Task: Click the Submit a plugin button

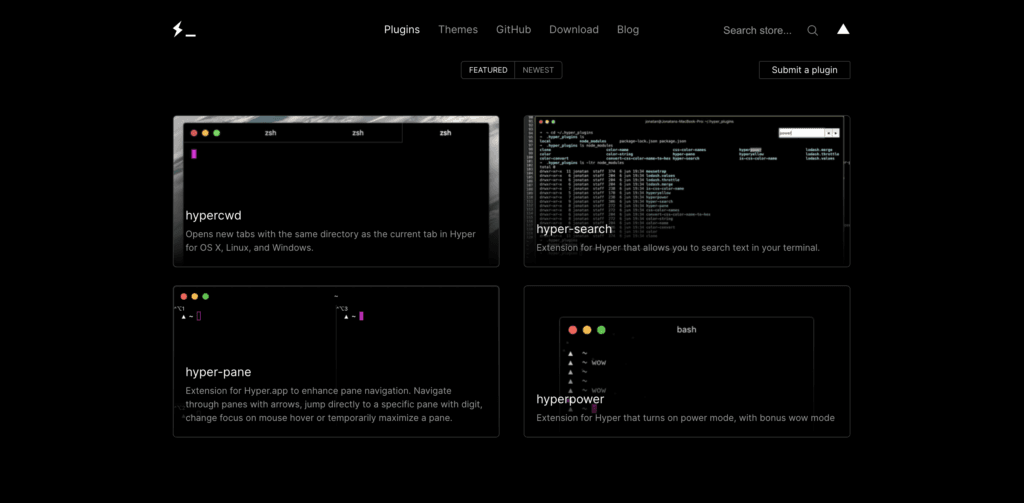Action: coord(804,70)
